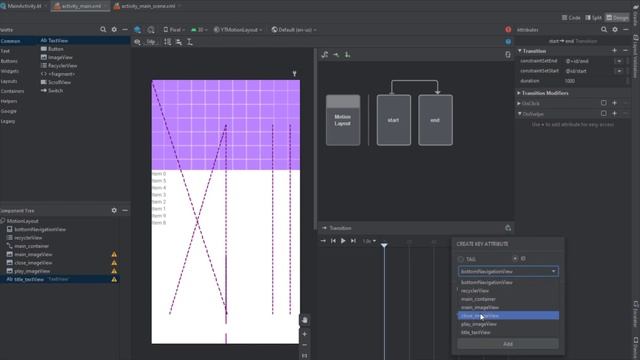Select the Buttons palette category
Screen dimensions: 640x360
point(9,61)
